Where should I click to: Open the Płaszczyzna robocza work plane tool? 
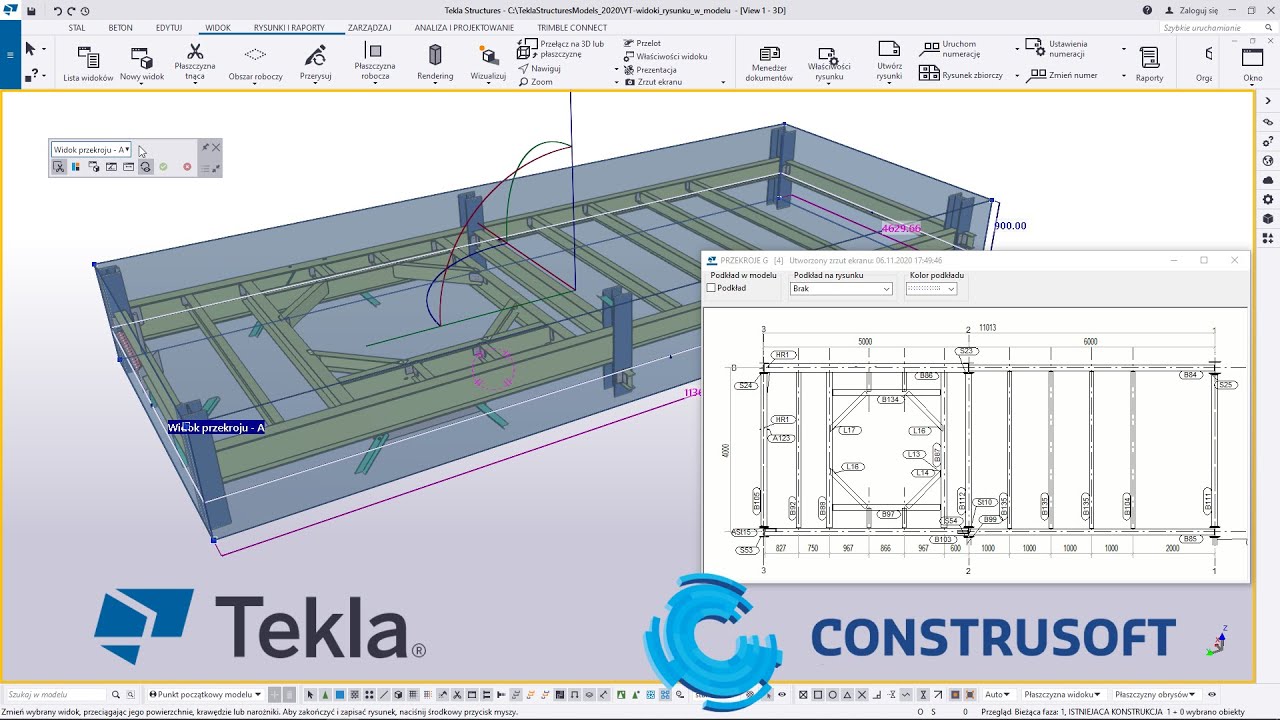coord(375,63)
